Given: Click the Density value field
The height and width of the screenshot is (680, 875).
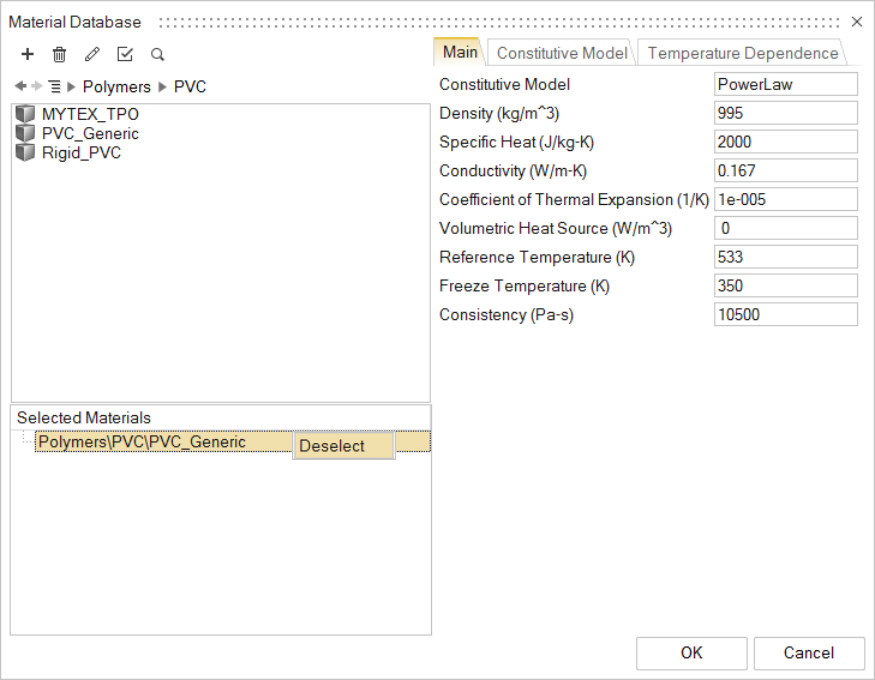Looking at the screenshot, I should click(x=785, y=113).
